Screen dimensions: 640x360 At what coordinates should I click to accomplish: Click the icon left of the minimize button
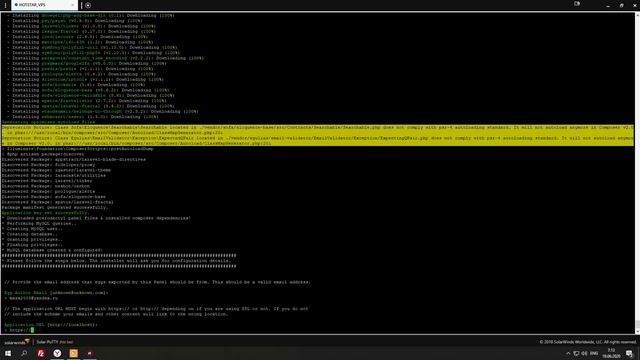[x=577, y=4]
